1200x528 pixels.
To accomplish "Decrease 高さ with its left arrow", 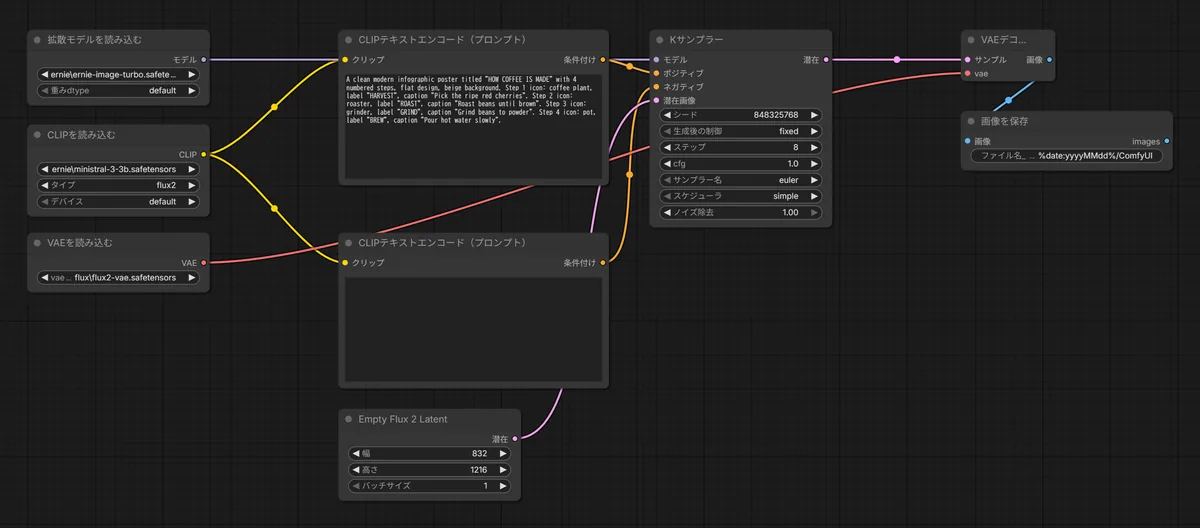I will click(x=355, y=470).
